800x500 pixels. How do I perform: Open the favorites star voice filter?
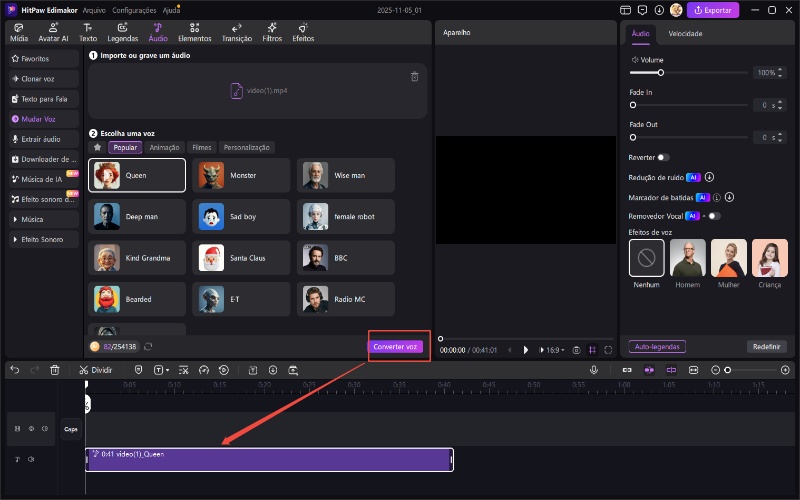[97, 147]
